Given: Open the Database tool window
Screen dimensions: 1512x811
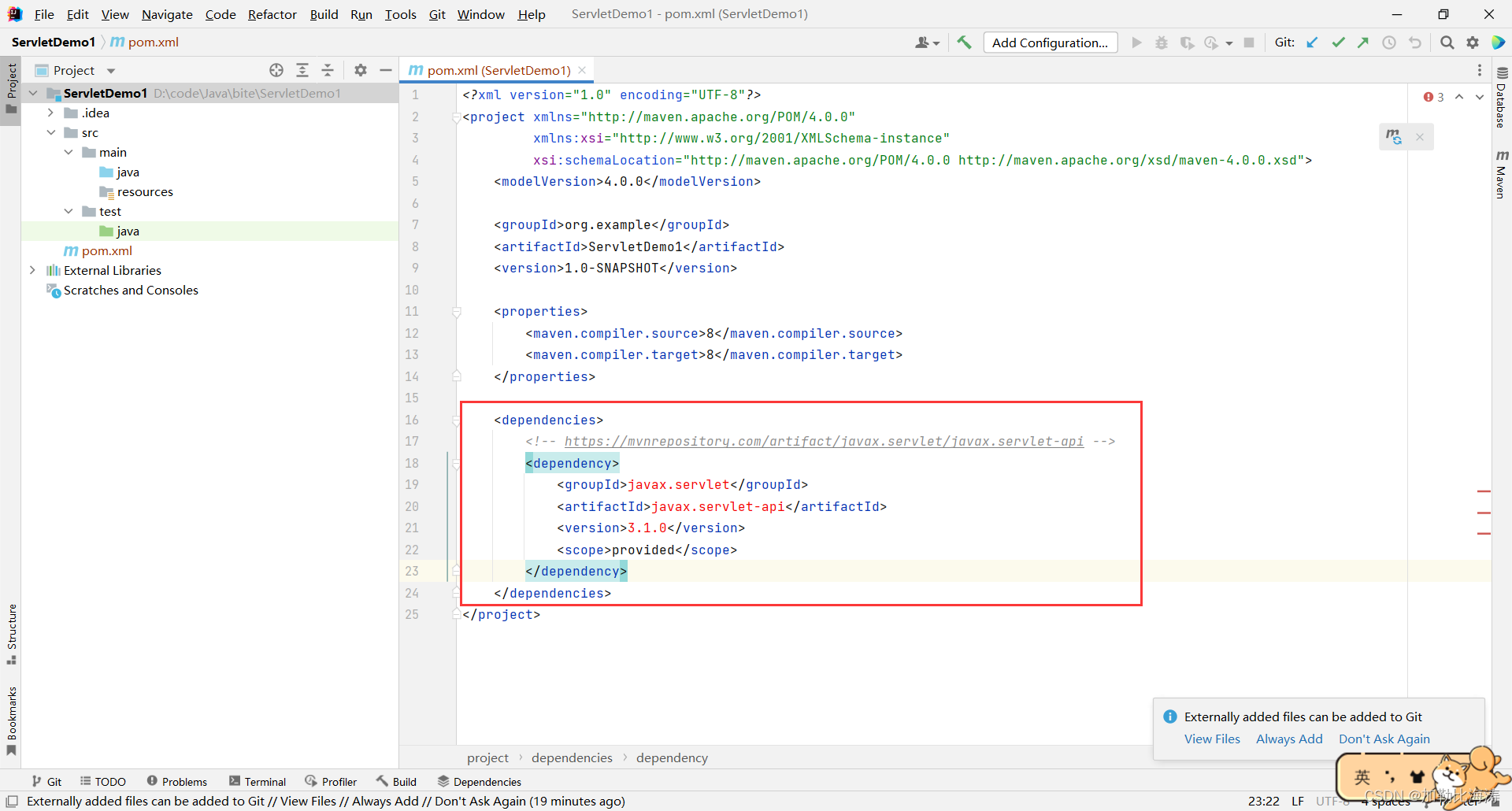Looking at the screenshot, I should click(1501, 102).
